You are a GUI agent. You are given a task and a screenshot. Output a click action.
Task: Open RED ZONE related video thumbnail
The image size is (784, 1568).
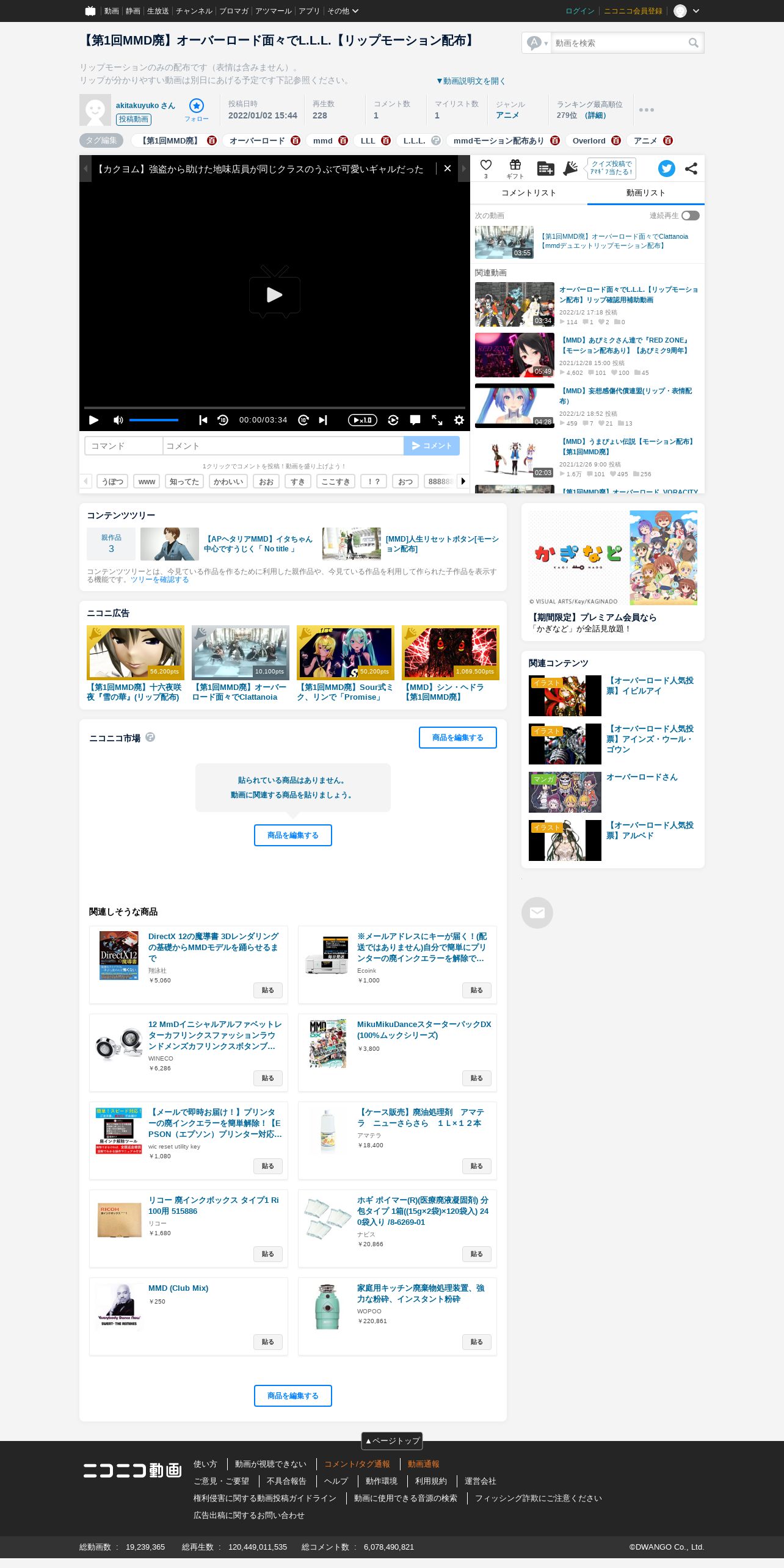coord(515,355)
